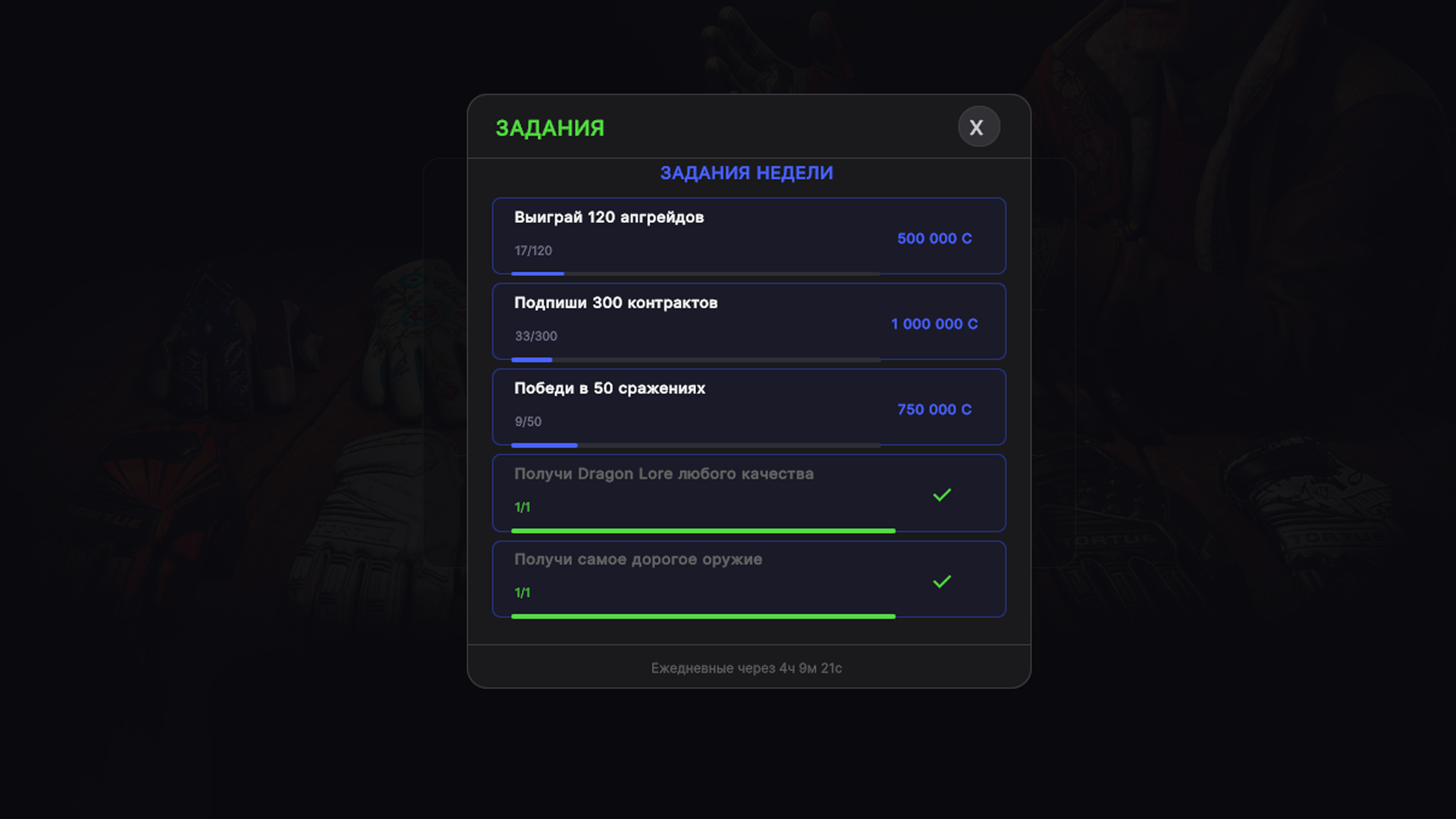Click the checkmark on самое дорогое оружие quest
Image resolution: width=1456 pixels, height=819 pixels.
pos(943,581)
